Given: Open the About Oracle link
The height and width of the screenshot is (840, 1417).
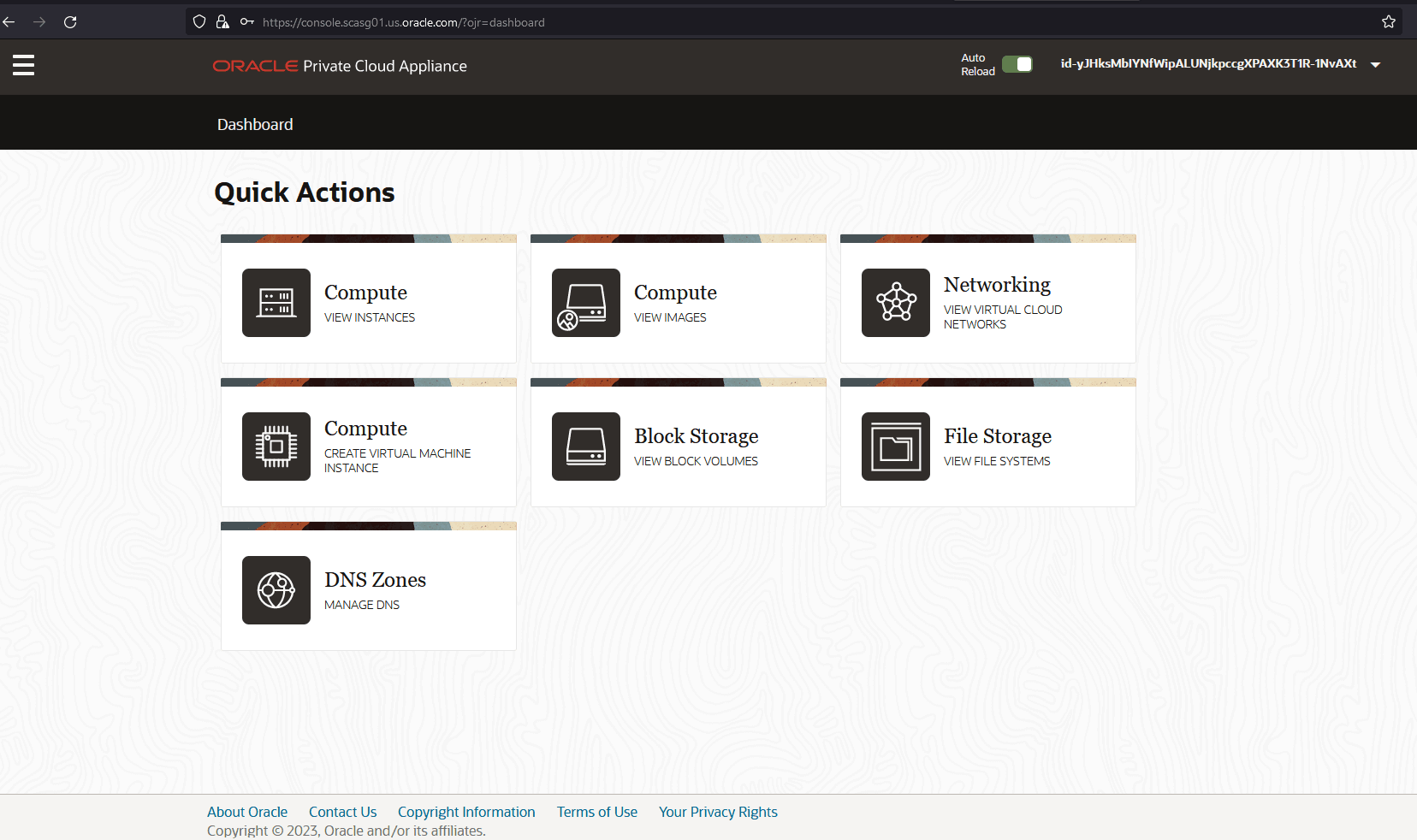Looking at the screenshot, I should coord(247,812).
